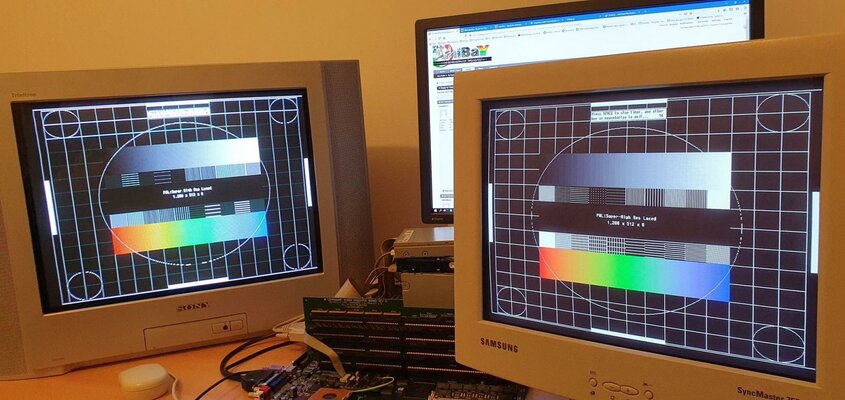This screenshot has width=845, height=400.
Task: Click the top-right corner circle on Samsung screen
Action: coord(782,112)
